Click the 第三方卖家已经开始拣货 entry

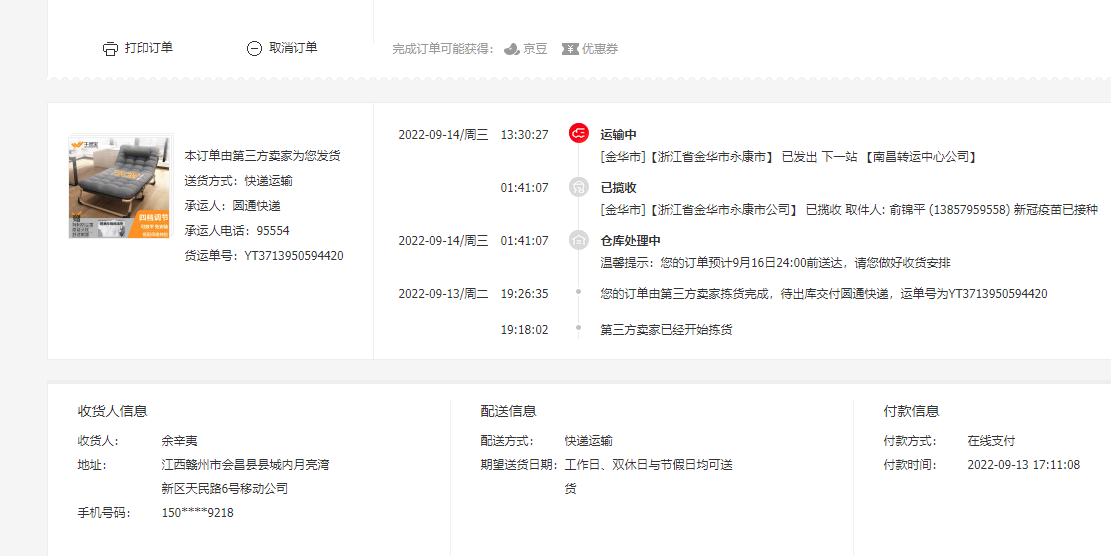tap(666, 329)
